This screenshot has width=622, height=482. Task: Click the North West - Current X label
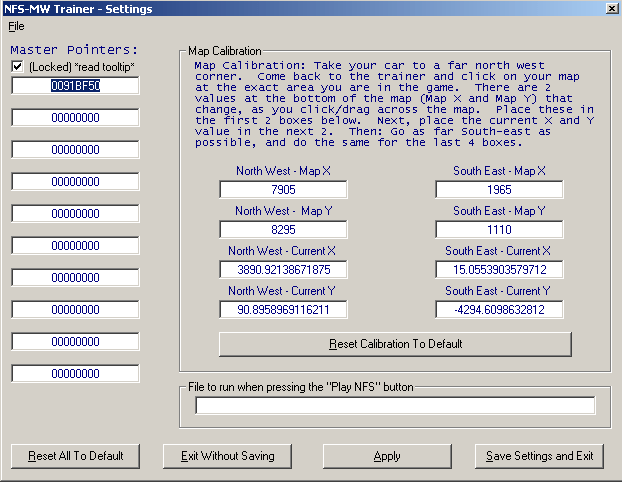point(282,251)
